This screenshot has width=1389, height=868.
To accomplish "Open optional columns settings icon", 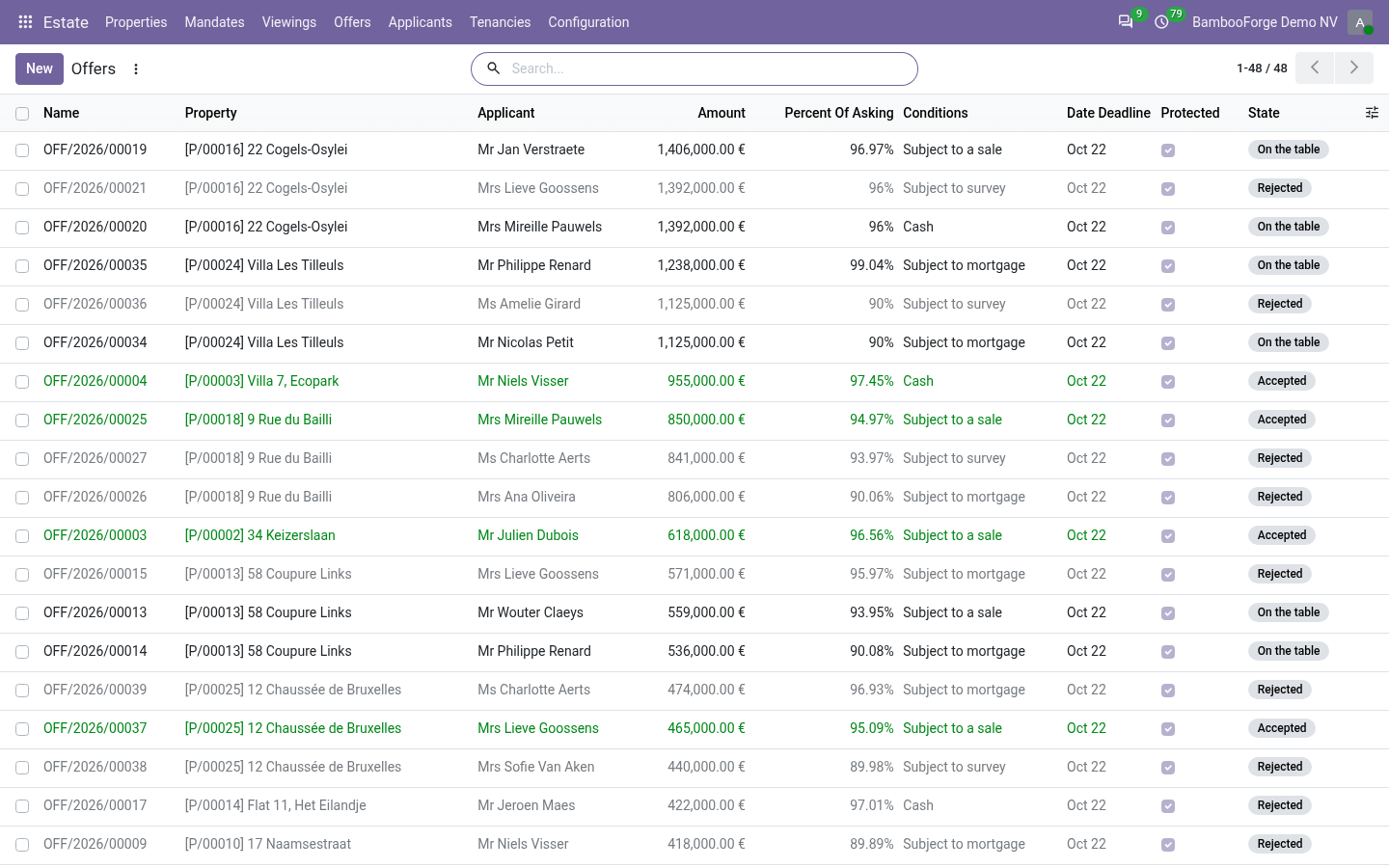I will pyautogui.click(x=1372, y=113).
